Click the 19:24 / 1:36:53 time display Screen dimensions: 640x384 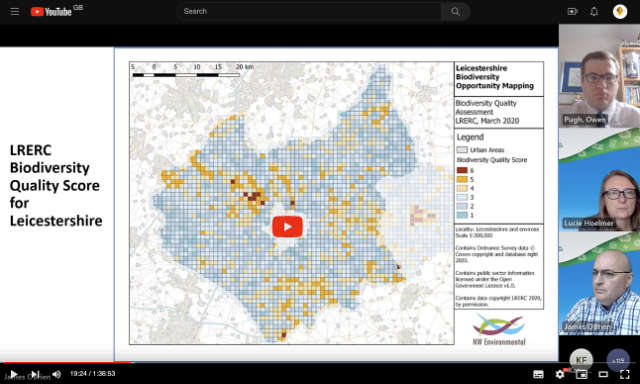[x=93, y=373]
